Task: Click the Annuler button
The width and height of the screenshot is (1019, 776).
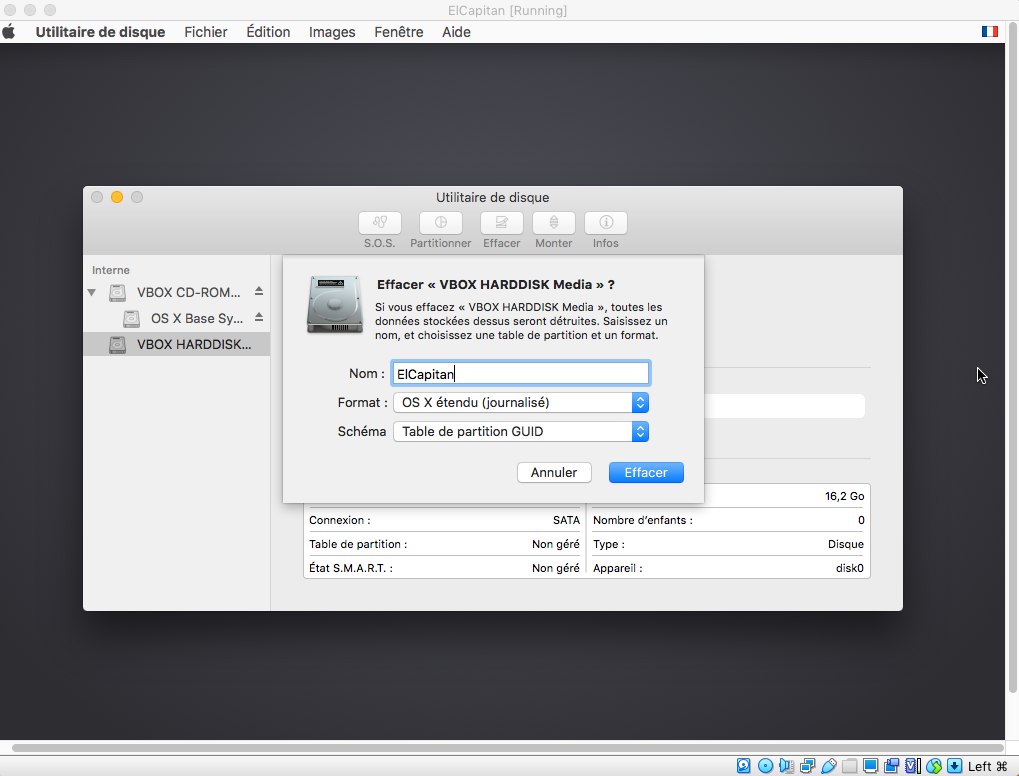Action: (554, 472)
